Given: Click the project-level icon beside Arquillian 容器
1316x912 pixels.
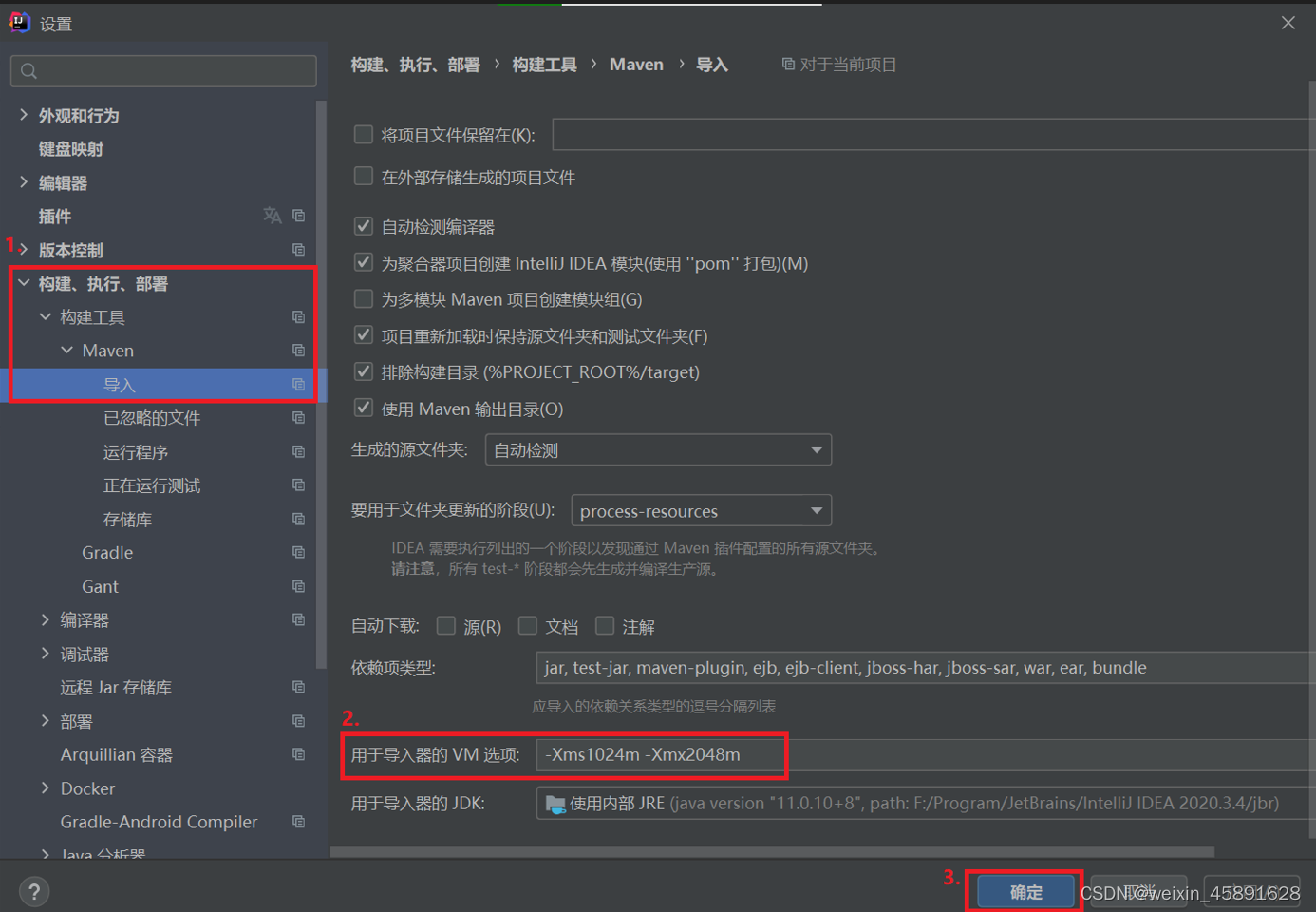Looking at the screenshot, I should coord(298,755).
